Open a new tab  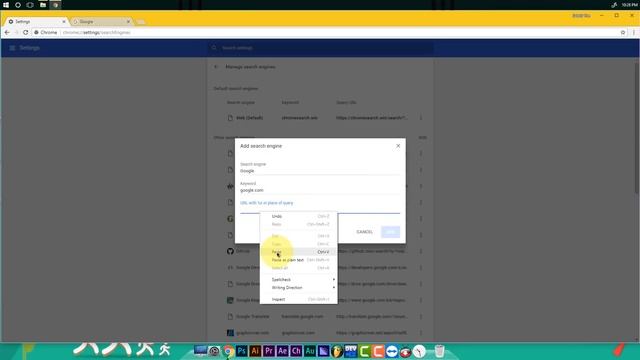tap(141, 22)
